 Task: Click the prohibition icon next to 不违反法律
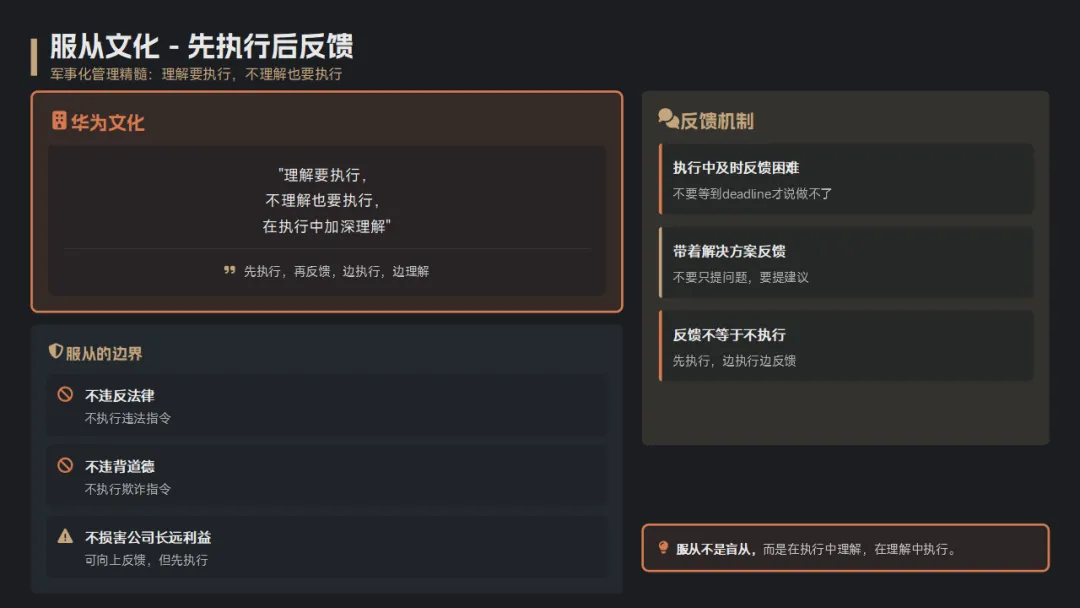click(x=65, y=395)
